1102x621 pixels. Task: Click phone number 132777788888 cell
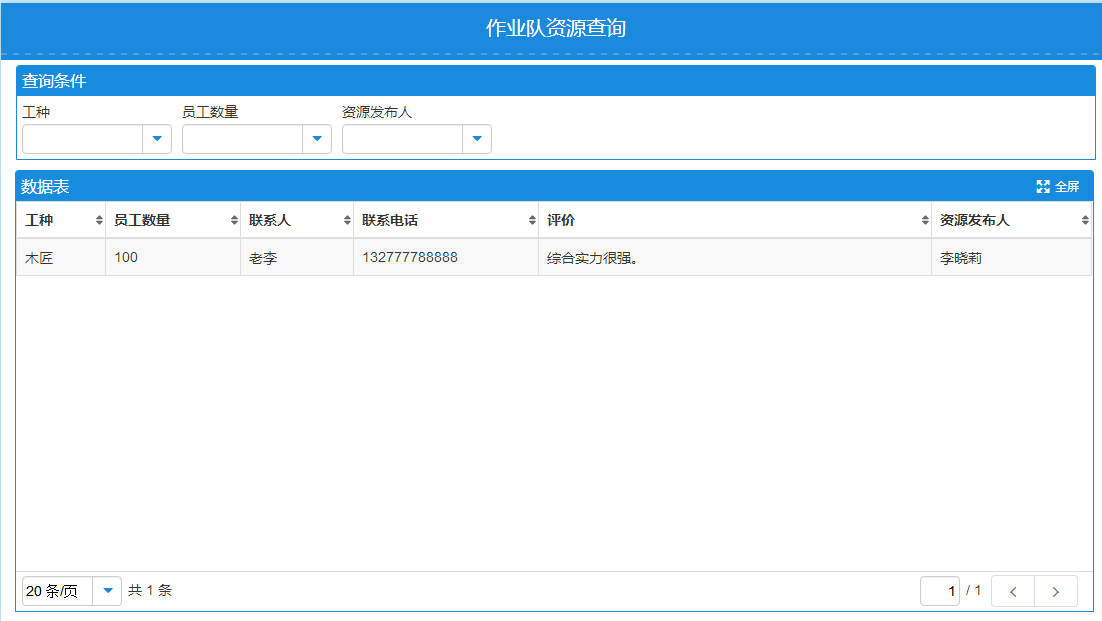[410, 257]
